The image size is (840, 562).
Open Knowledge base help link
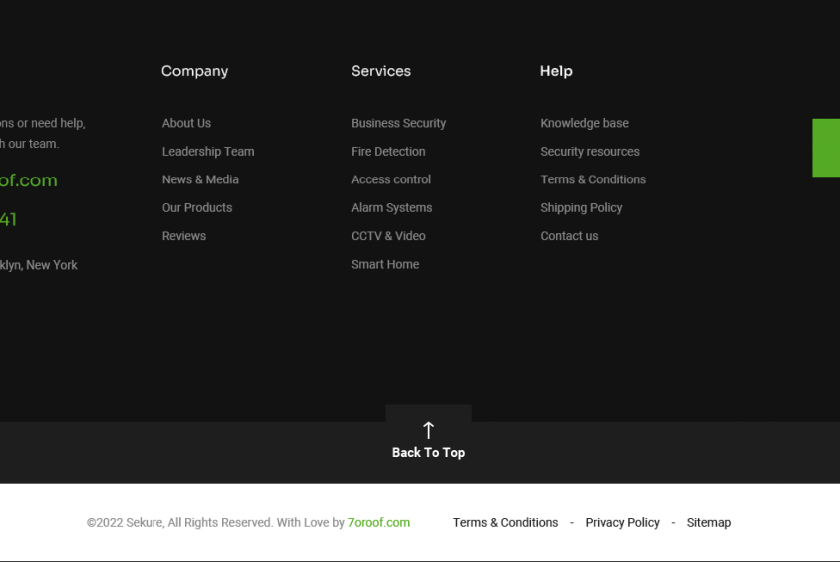584,123
